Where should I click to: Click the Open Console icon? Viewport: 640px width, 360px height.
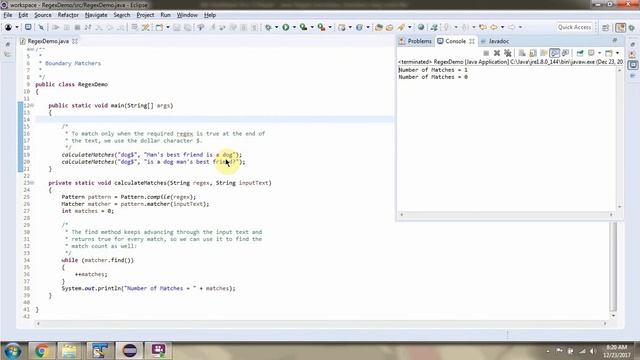tap(609, 53)
